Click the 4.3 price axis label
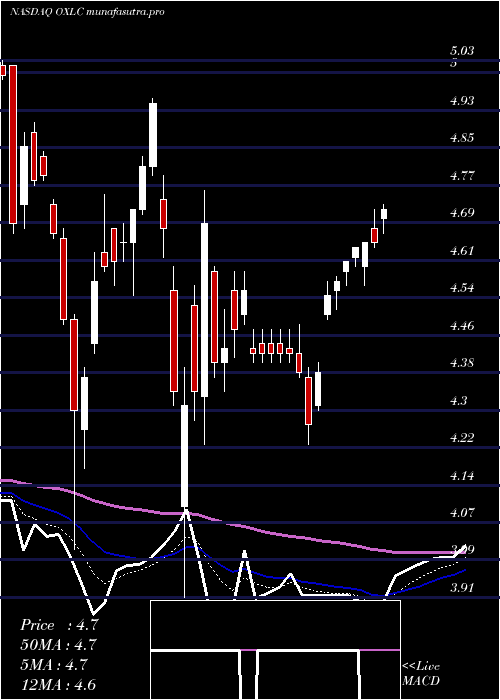500x700 pixels. coord(458,400)
